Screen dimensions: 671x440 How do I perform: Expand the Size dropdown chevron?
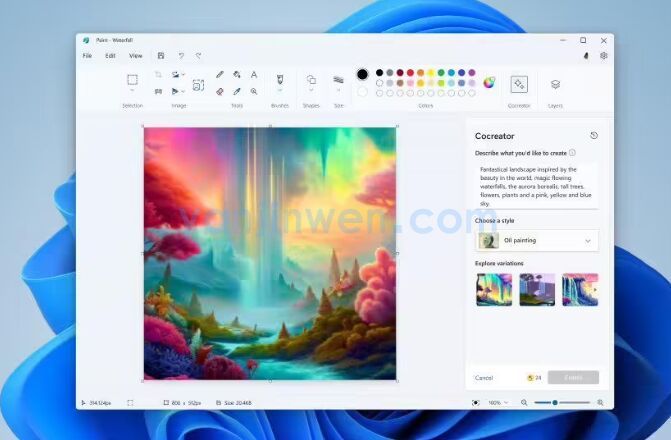(338, 91)
